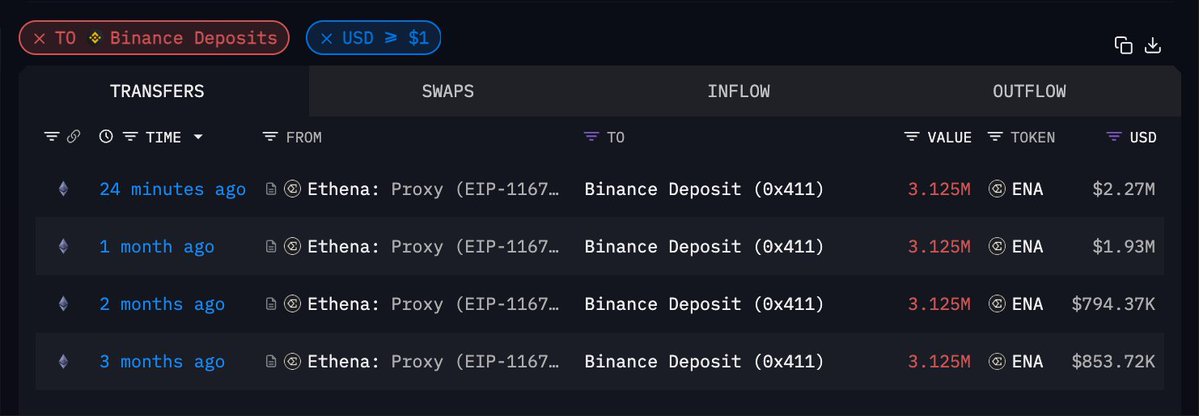This screenshot has height=416, width=1199.
Task: Open the TO column filter
Action: tap(591, 137)
